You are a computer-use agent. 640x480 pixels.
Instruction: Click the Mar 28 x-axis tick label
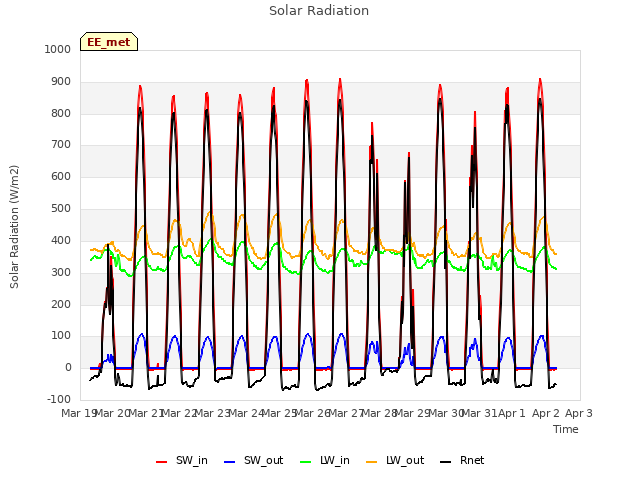tap(380, 413)
